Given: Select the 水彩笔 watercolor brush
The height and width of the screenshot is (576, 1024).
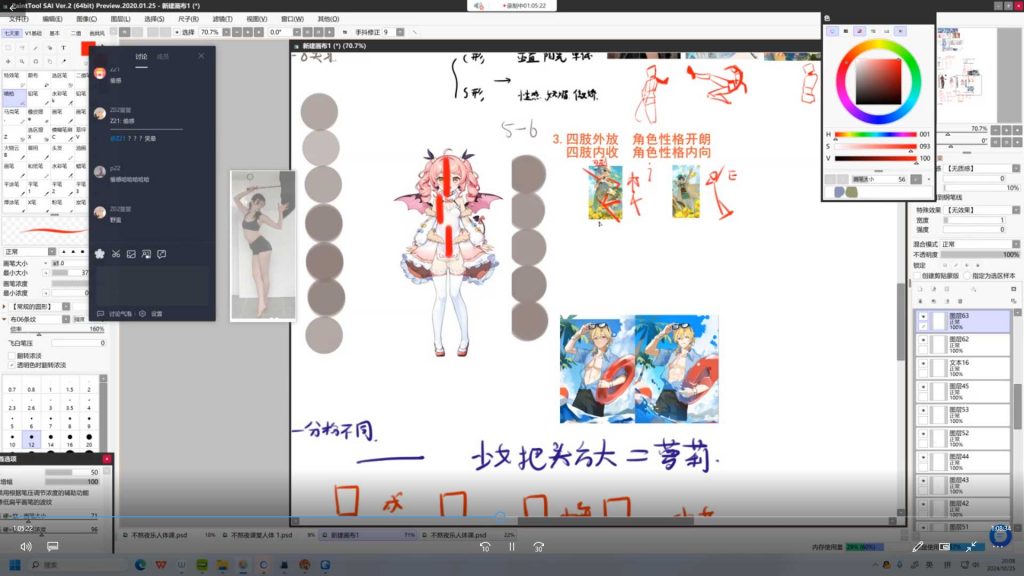Looking at the screenshot, I should [x=59, y=95].
